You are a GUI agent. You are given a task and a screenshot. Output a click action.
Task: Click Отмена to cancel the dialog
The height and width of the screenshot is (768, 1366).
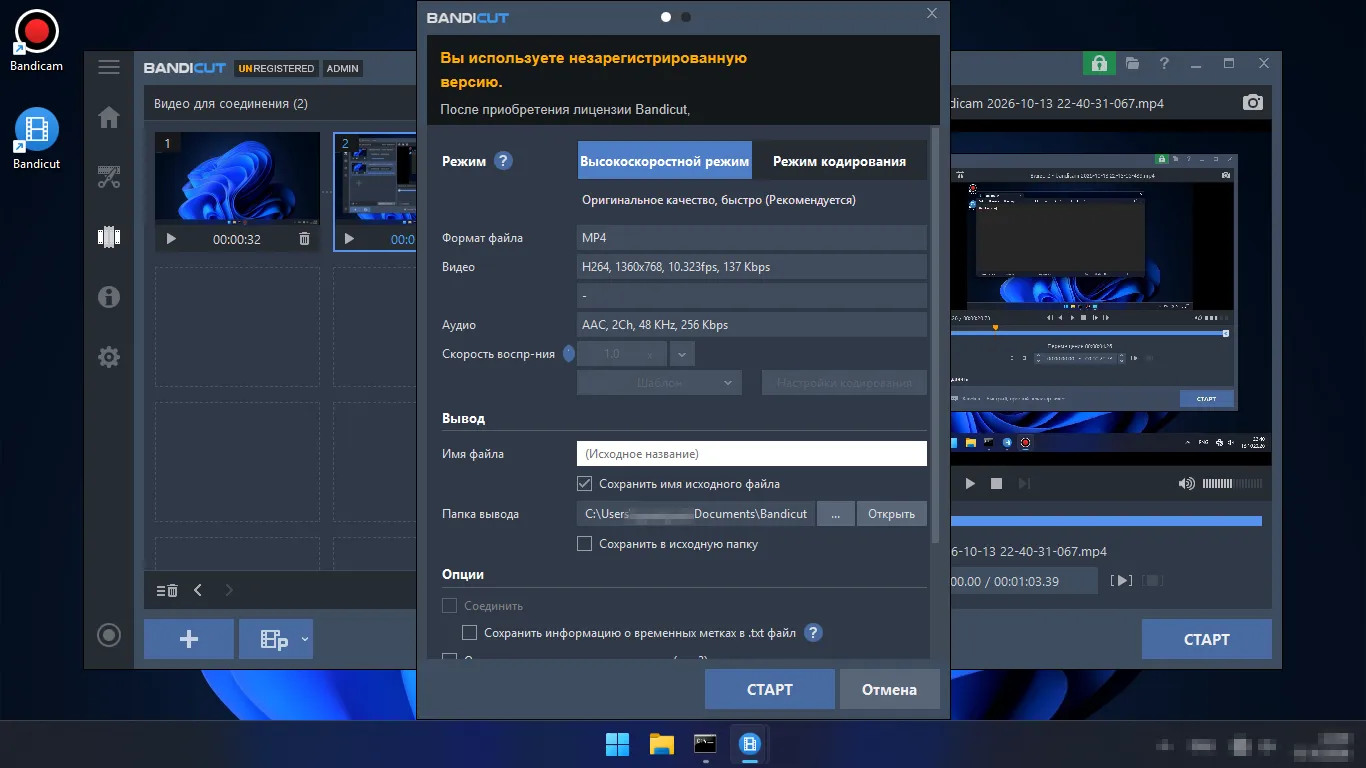click(889, 689)
